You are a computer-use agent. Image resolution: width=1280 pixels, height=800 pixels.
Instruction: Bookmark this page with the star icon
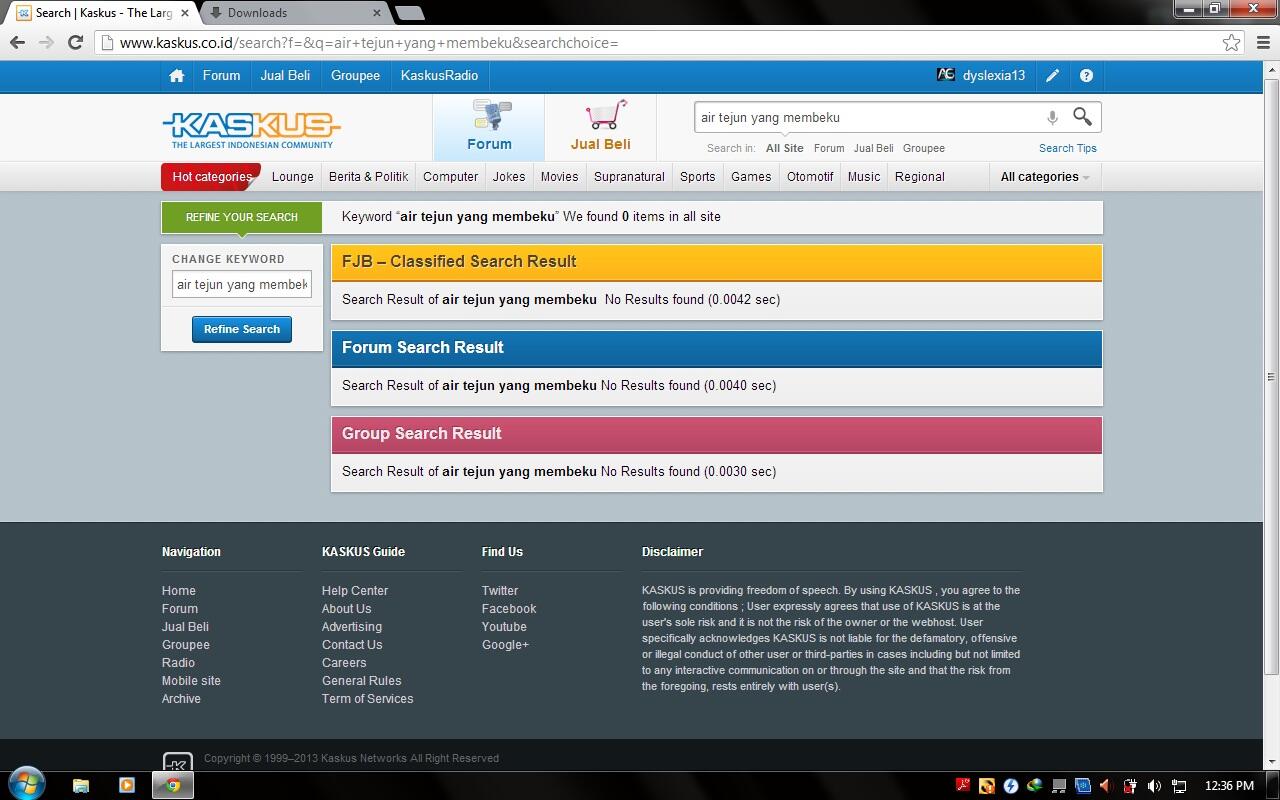coord(1232,42)
